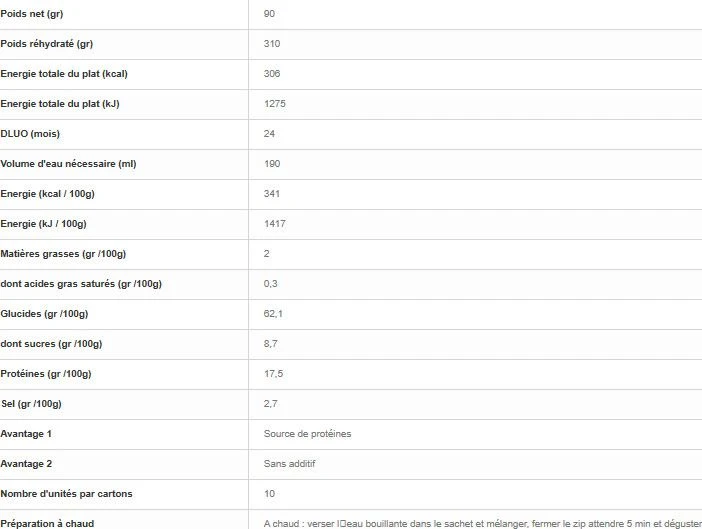Select the "Poids réhydraté (gr)" label
Image resolution: width=702 pixels, height=529 pixels.
point(47,44)
